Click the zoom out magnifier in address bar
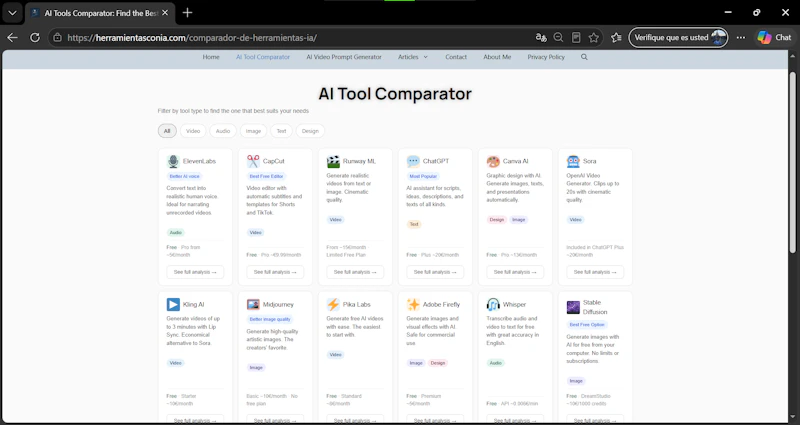800x425 pixels. [558, 38]
